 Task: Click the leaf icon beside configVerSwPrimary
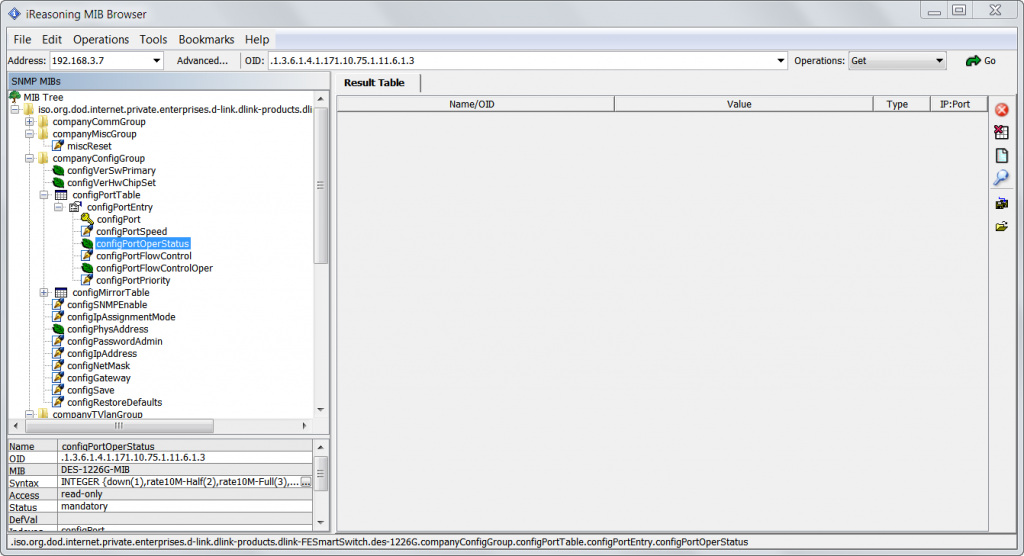[x=58, y=171]
